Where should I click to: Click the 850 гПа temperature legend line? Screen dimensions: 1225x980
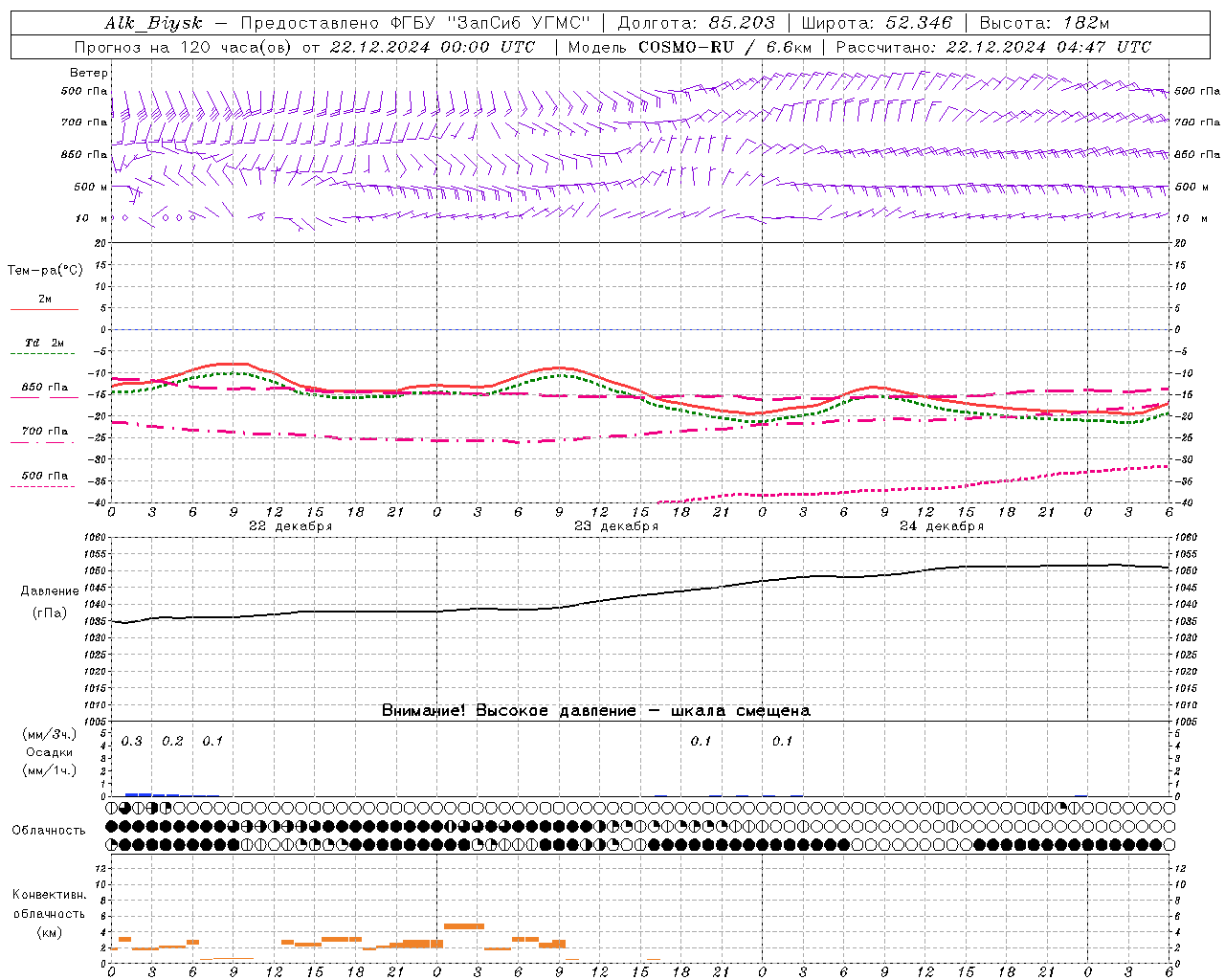43,396
